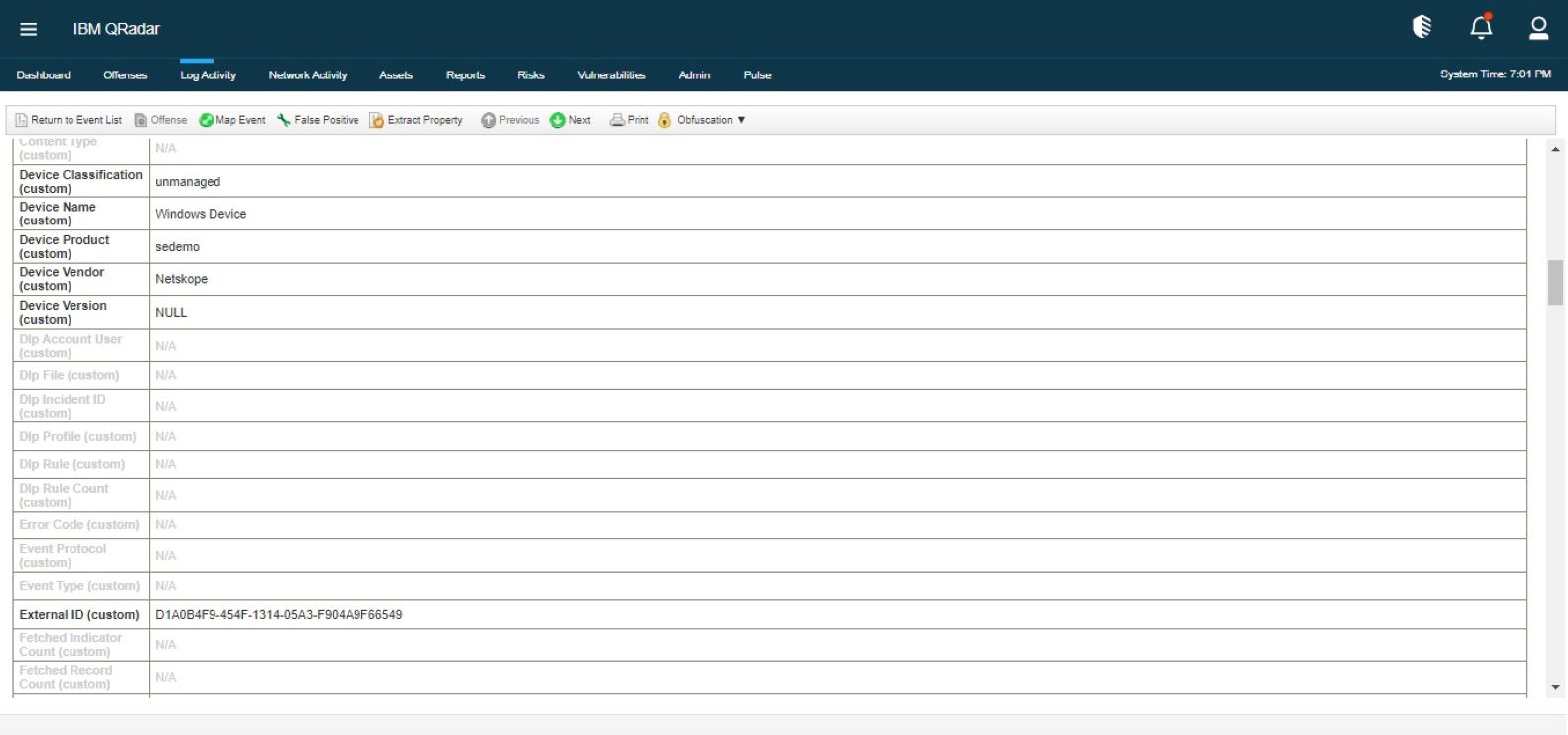Open the Assets tab
The height and width of the screenshot is (735, 1568).
tap(396, 75)
